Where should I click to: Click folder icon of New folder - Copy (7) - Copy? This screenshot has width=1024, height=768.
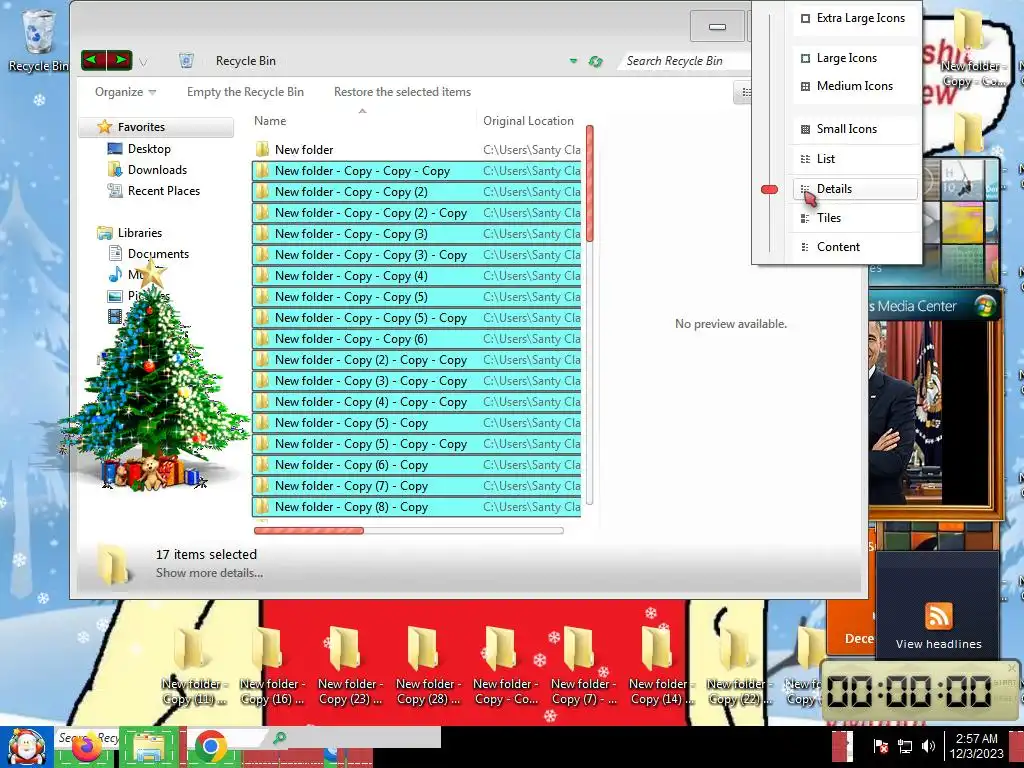tap(263, 486)
